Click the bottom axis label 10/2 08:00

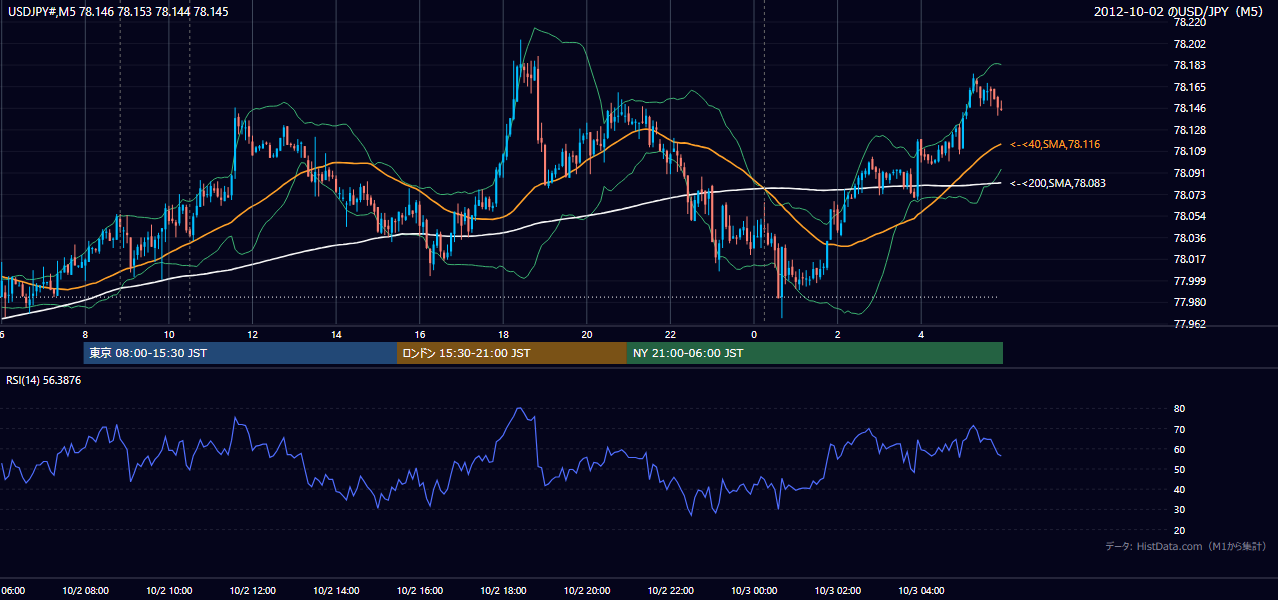click(x=85, y=590)
